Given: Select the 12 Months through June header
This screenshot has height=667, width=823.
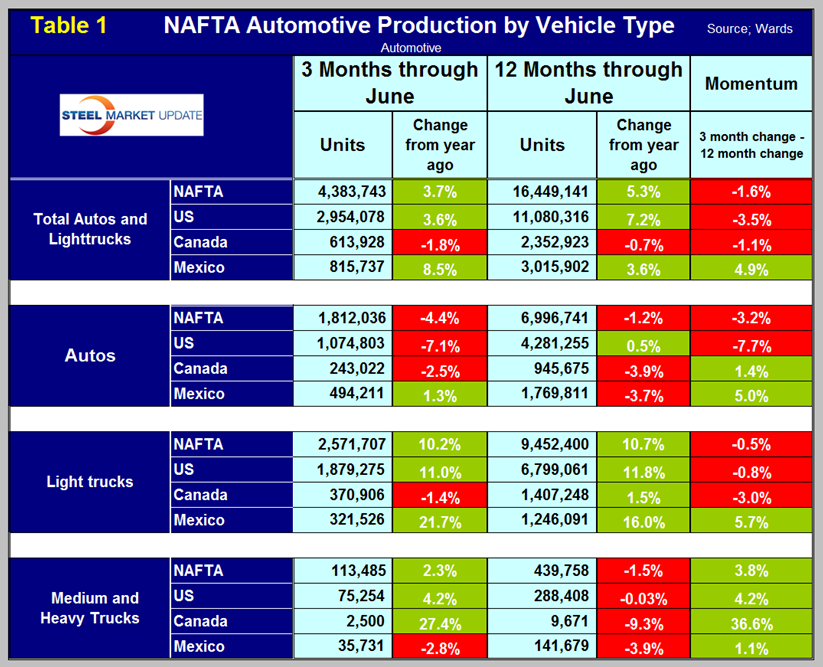Looking at the screenshot, I should [x=587, y=83].
